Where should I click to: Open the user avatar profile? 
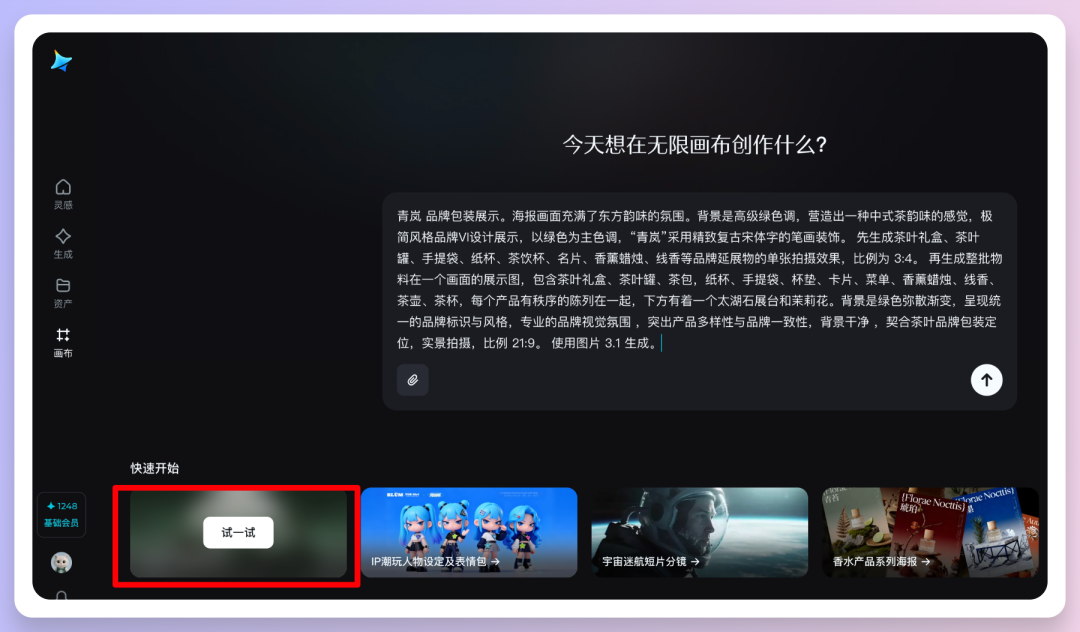click(61, 562)
